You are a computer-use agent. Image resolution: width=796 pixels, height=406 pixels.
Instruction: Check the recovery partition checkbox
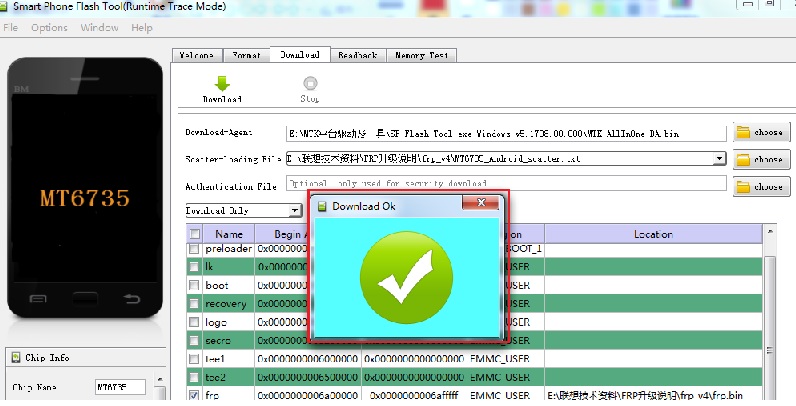(x=193, y=303)
